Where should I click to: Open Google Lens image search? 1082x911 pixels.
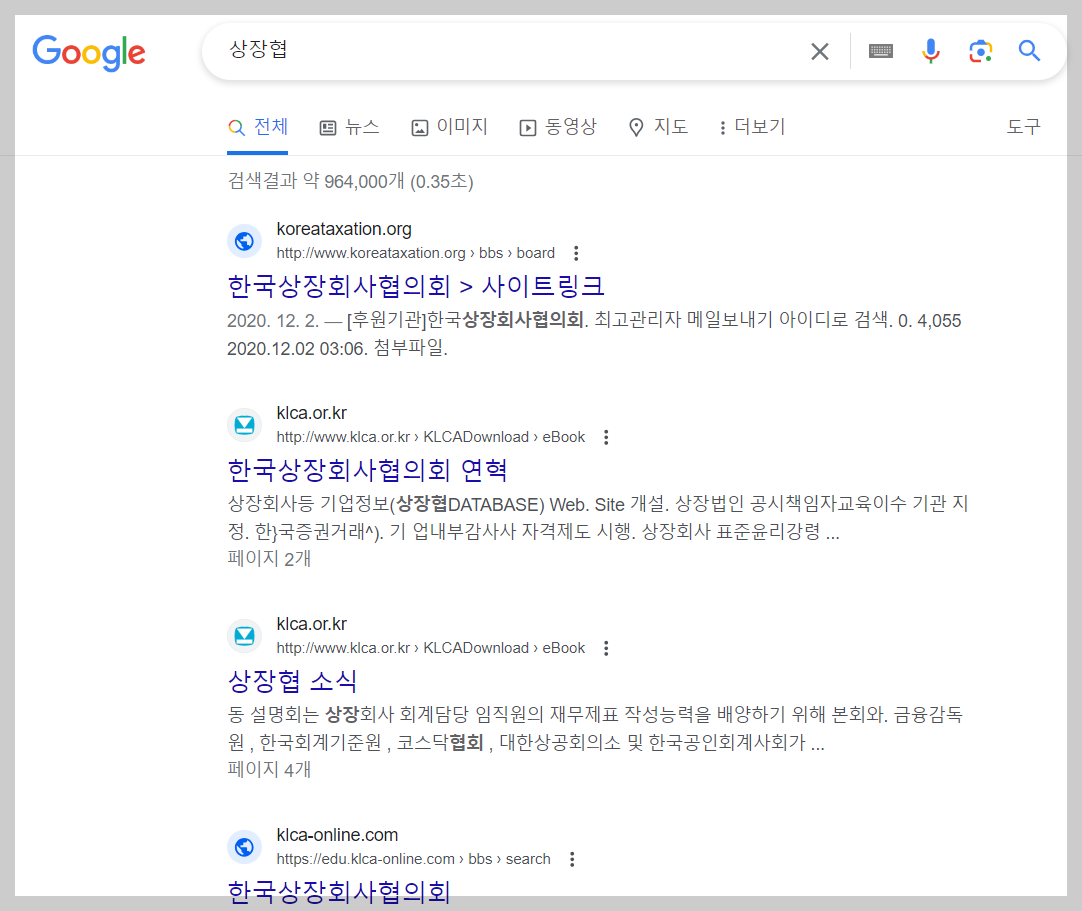pos(980,51)
